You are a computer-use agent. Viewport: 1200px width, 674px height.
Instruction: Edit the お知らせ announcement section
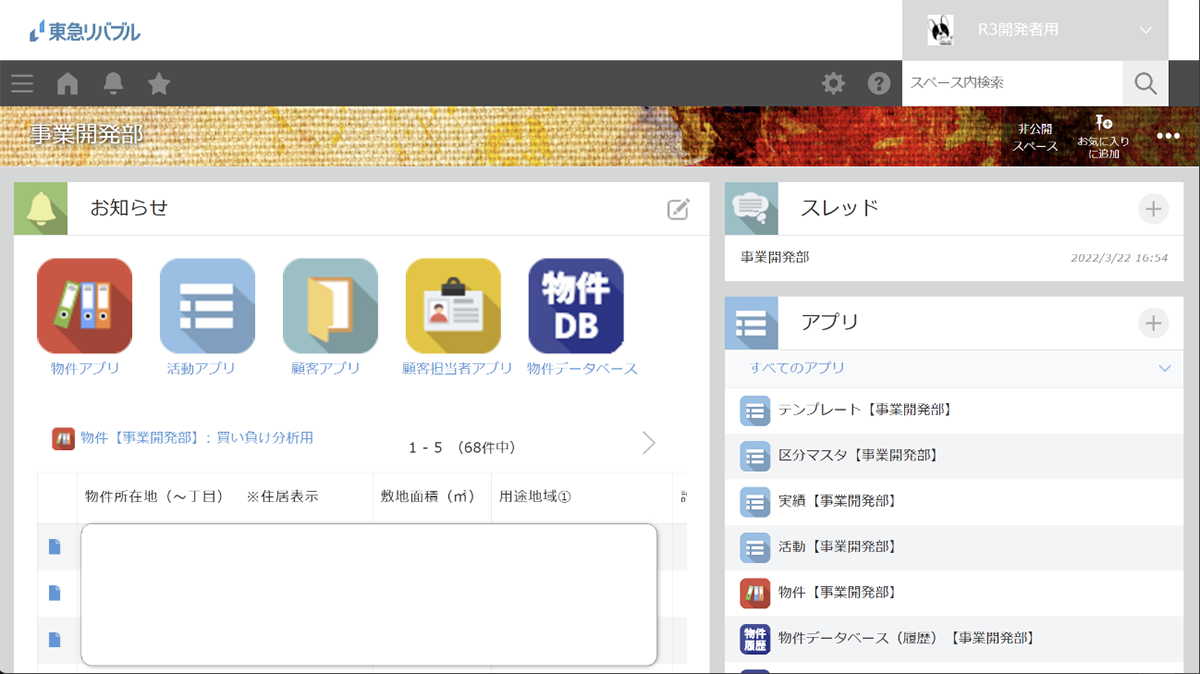point(678,209)
